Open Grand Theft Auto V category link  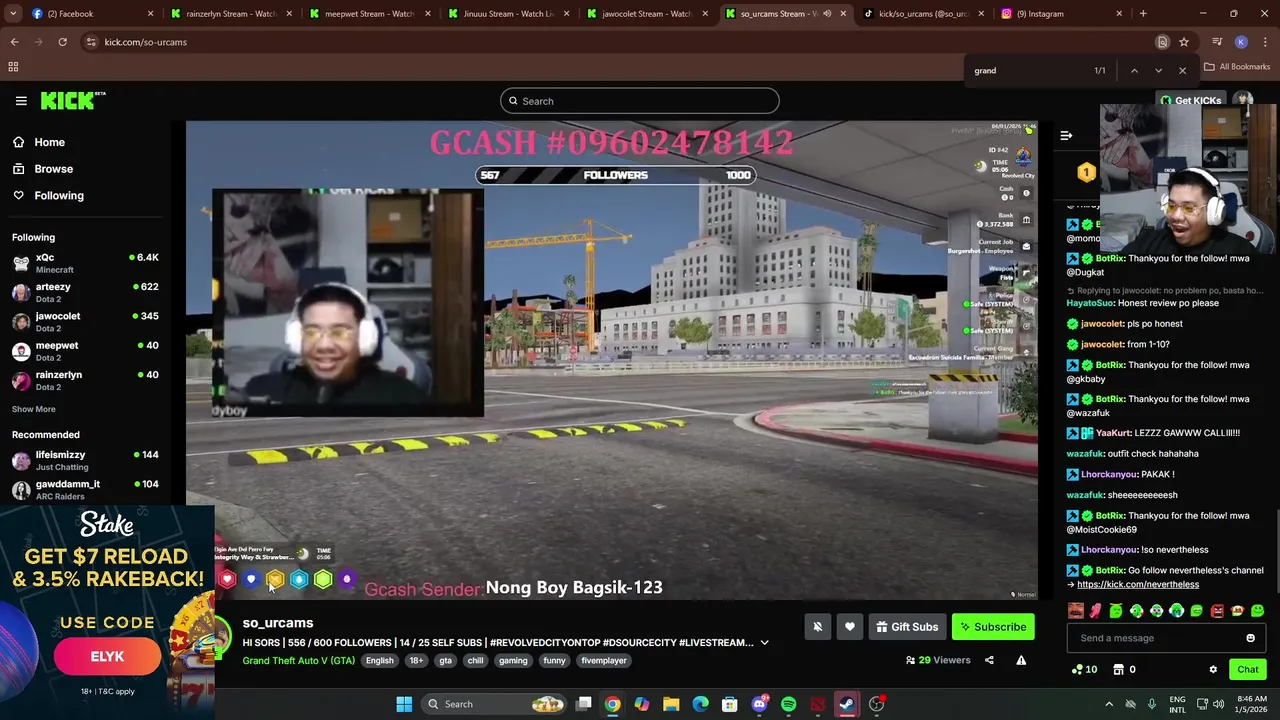(298, 660)
